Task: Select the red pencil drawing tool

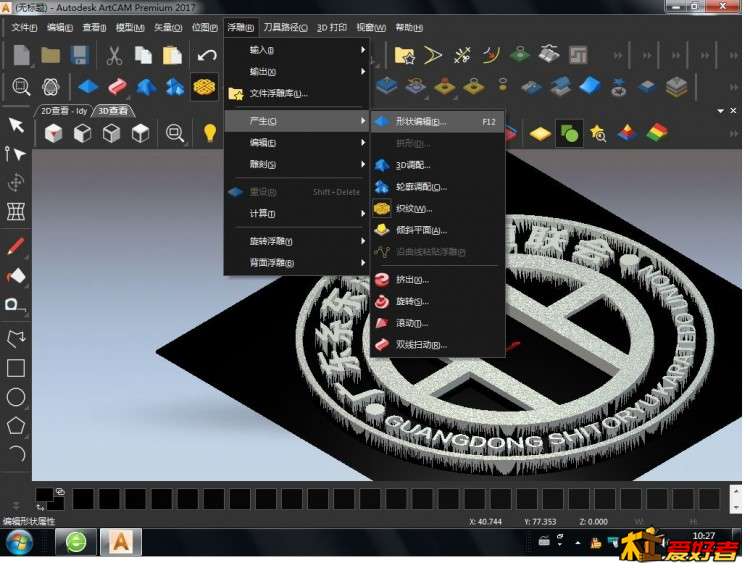Action: click(16, 247)
